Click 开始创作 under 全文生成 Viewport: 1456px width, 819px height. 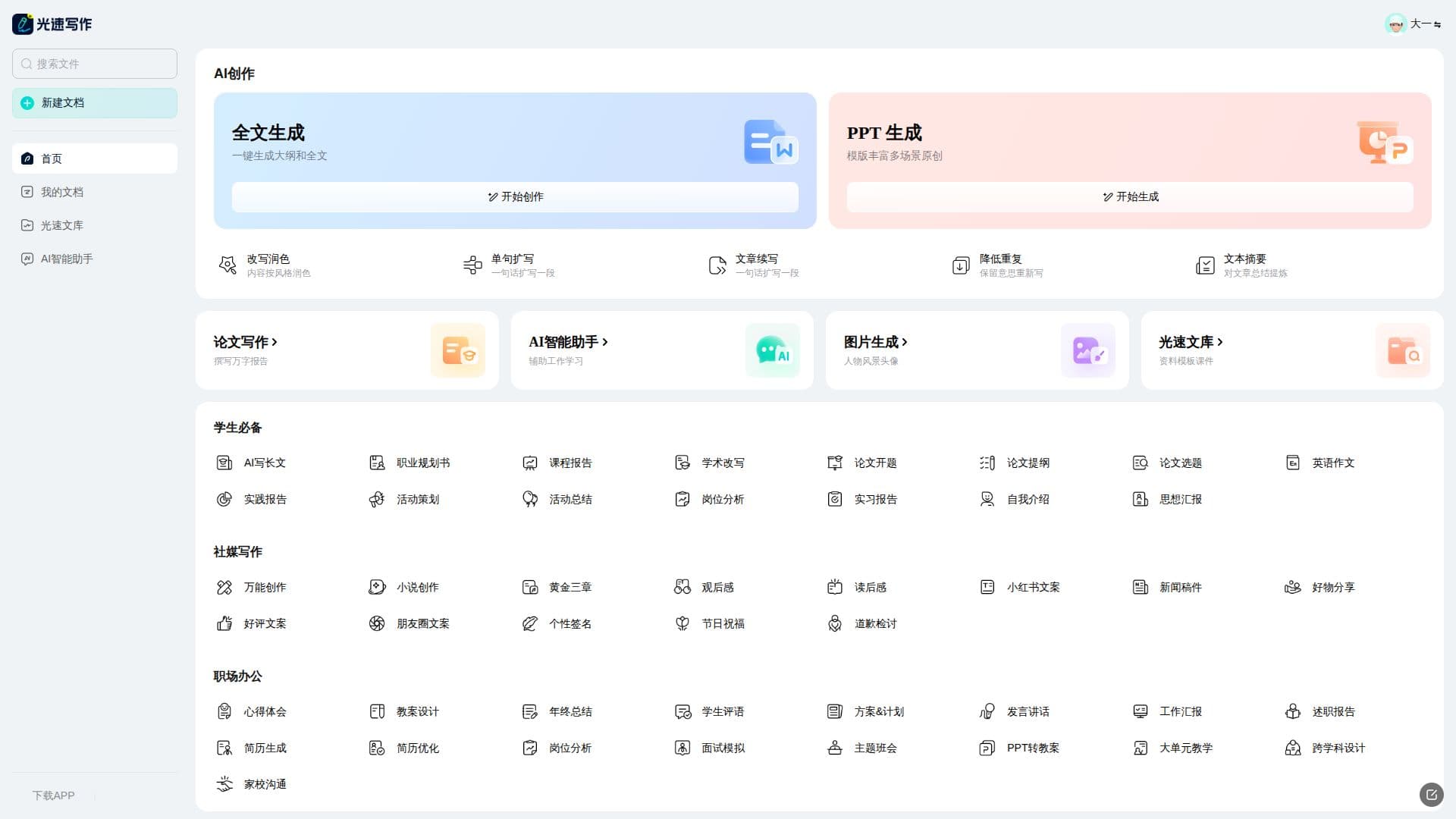coord(515,196)
